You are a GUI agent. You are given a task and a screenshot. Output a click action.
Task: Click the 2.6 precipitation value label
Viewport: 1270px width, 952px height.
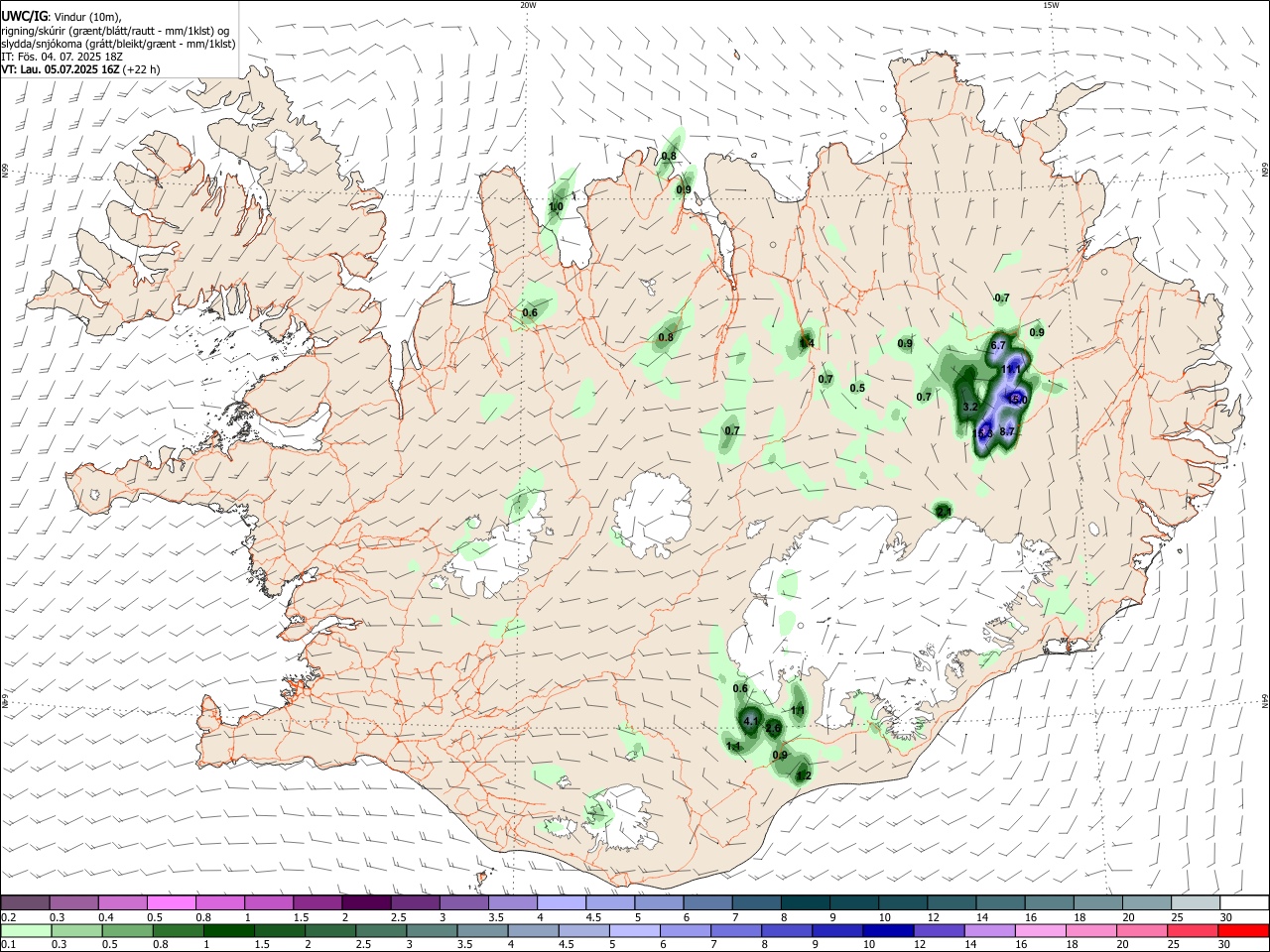click(774, 729)
